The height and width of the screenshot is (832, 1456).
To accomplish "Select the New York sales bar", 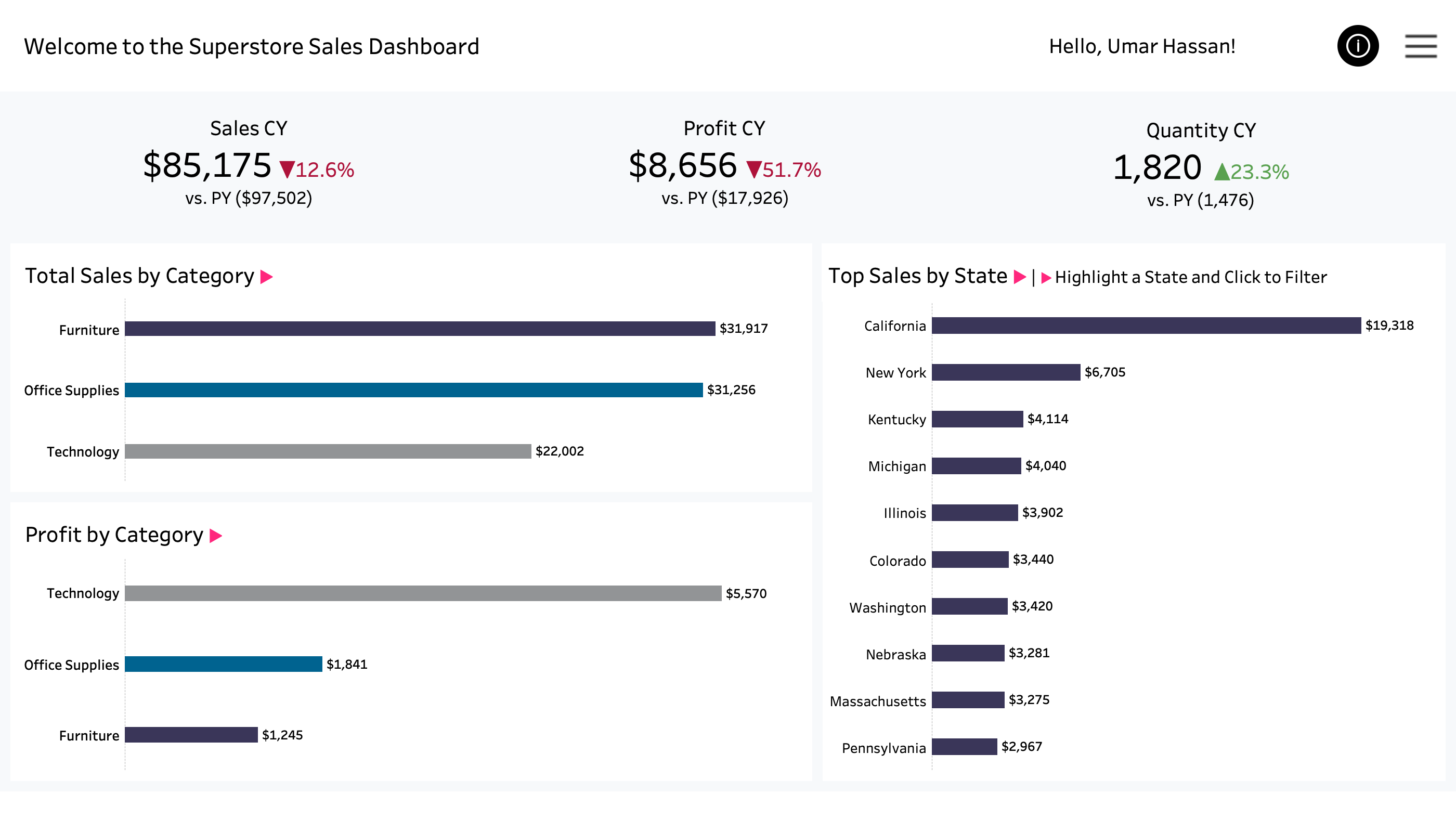I will pyautogui.click(x=1006, y=372).
